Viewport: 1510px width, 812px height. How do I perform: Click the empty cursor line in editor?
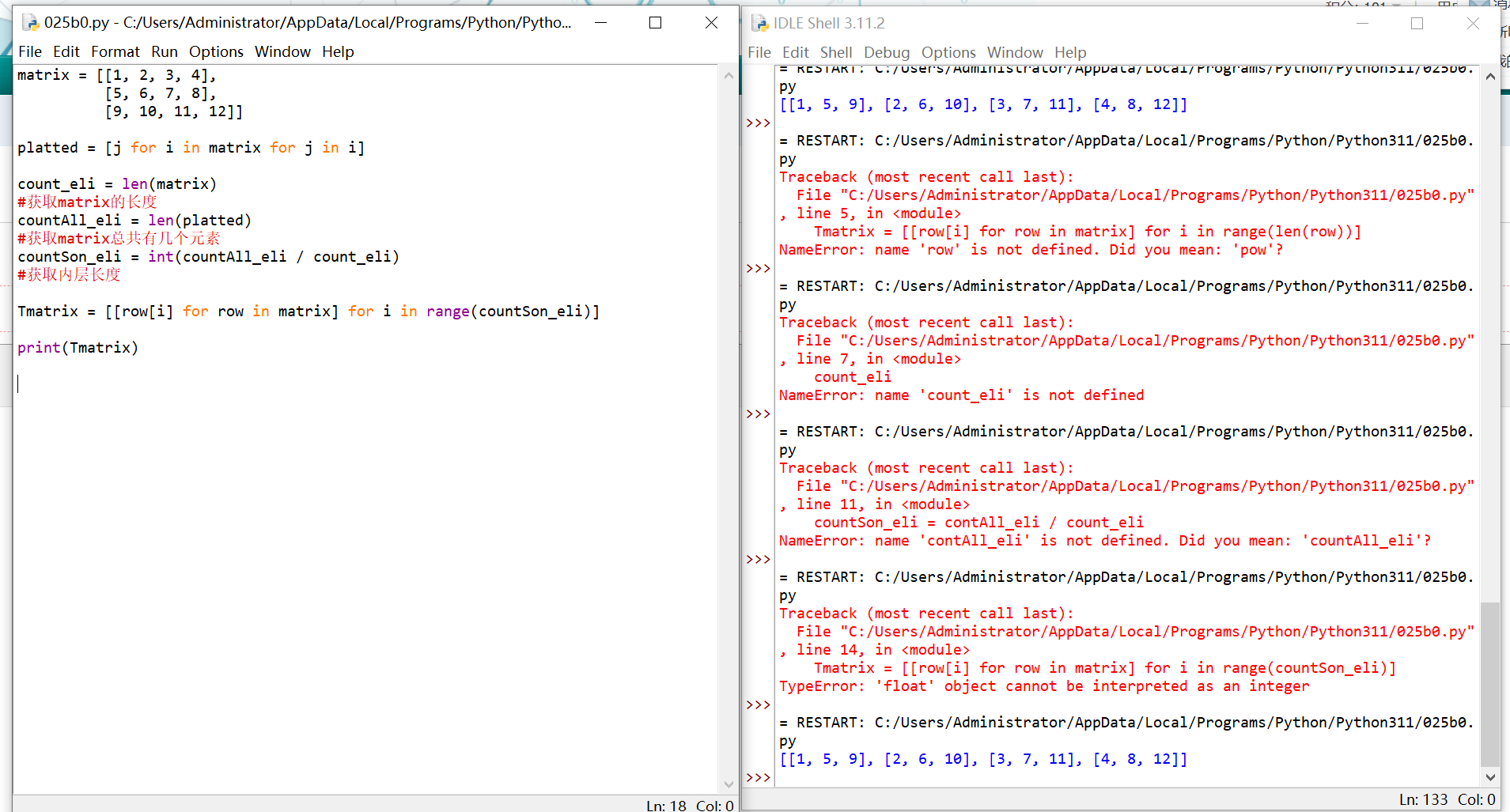point(364,383)
